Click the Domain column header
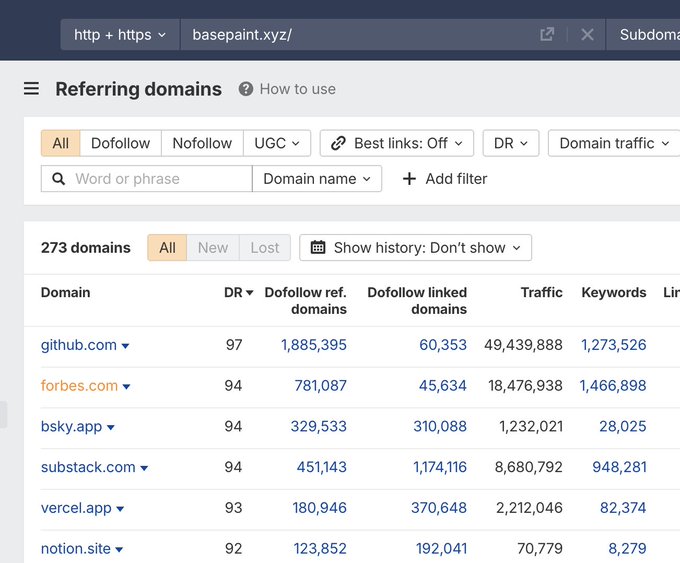The height and width of the screenshot is (563, 680). (x=65, y=292)
